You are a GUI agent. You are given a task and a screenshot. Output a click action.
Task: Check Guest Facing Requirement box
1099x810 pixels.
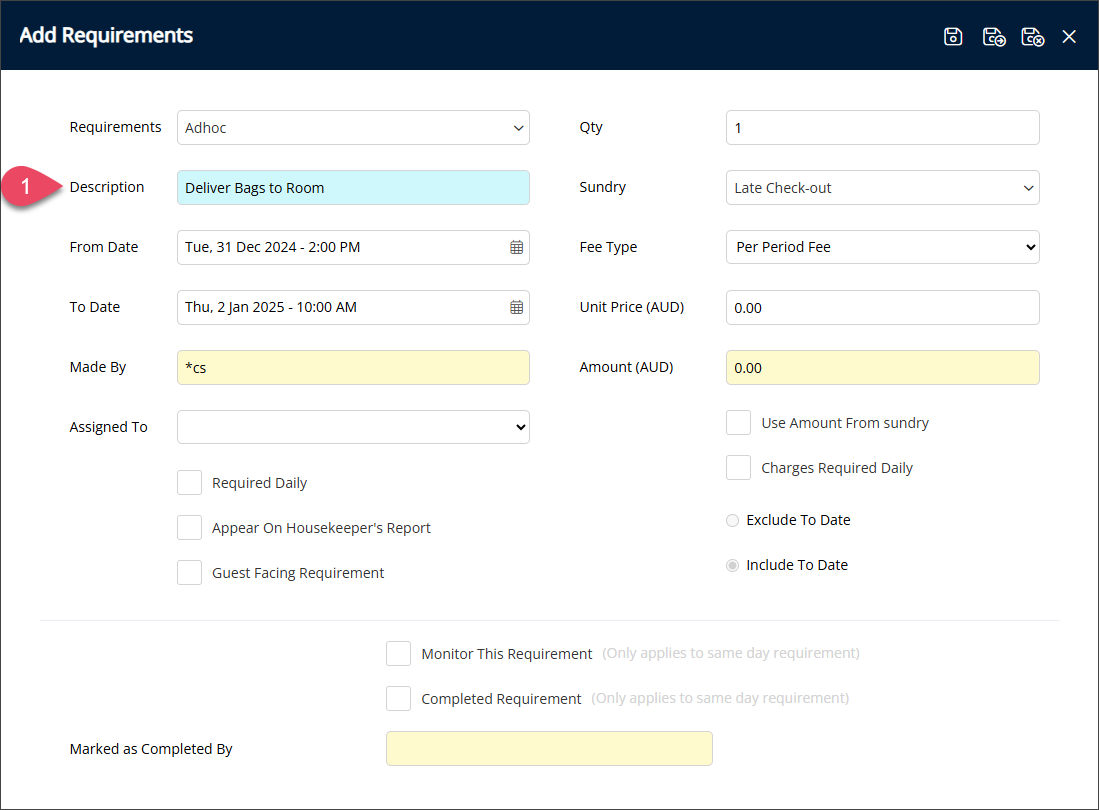[x=189, y=572]
